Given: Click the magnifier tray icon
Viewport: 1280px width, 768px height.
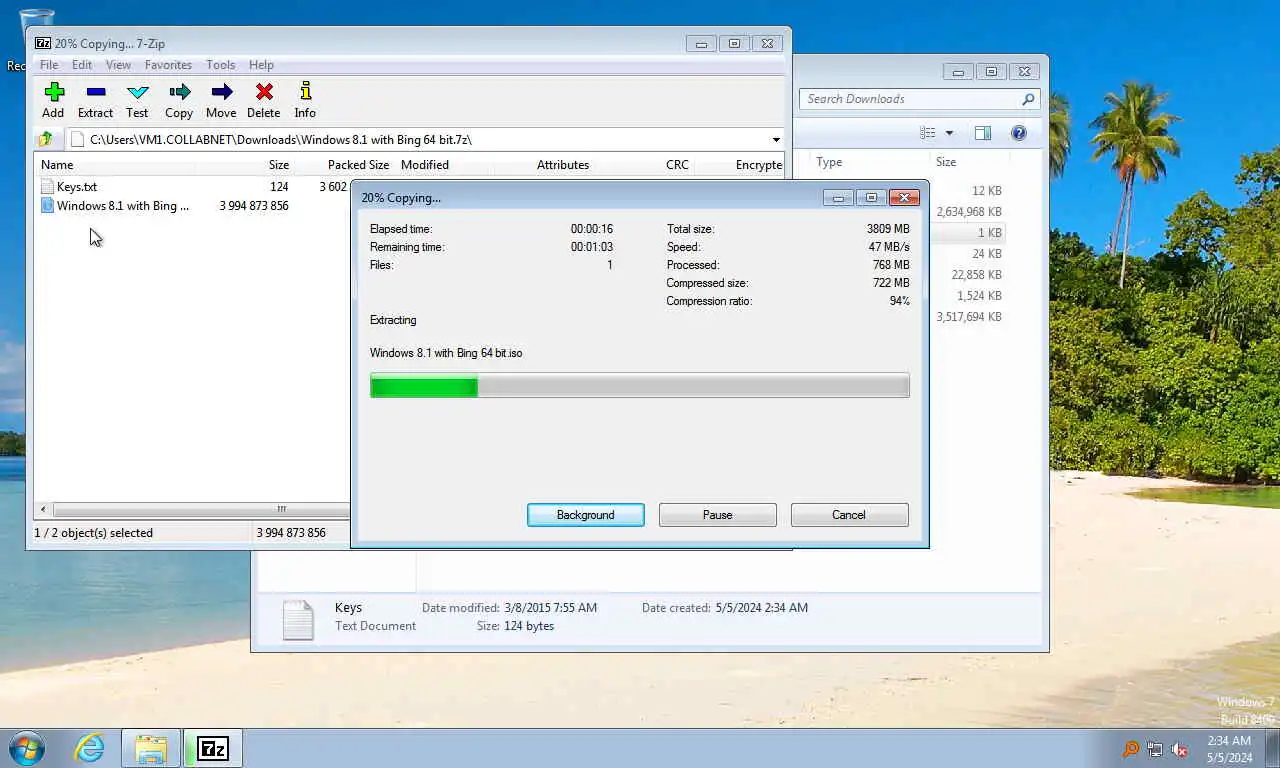Looking at the screenshot, I should (x=1131, y=749).
